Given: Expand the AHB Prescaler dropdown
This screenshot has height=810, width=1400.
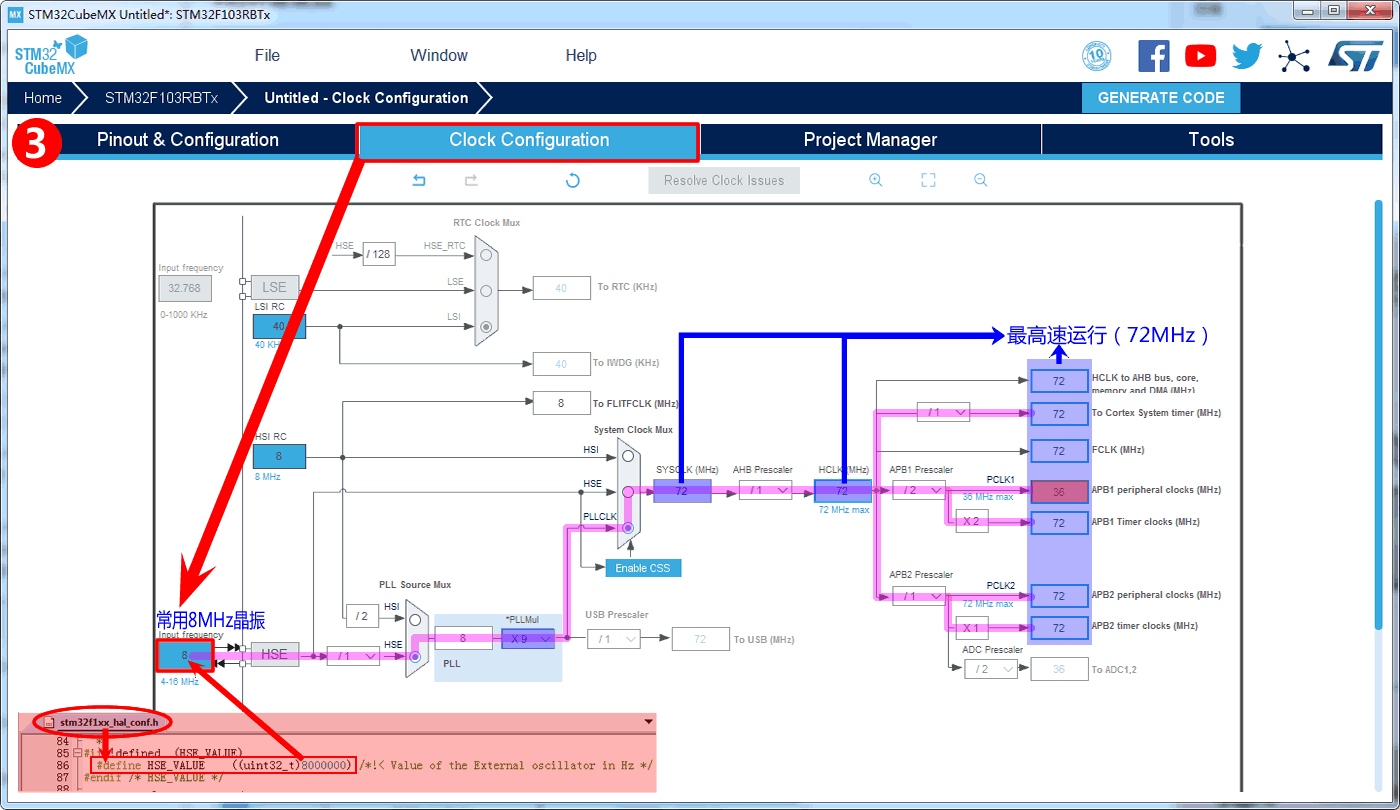Looking at the screenshot, I should (765, 490).
